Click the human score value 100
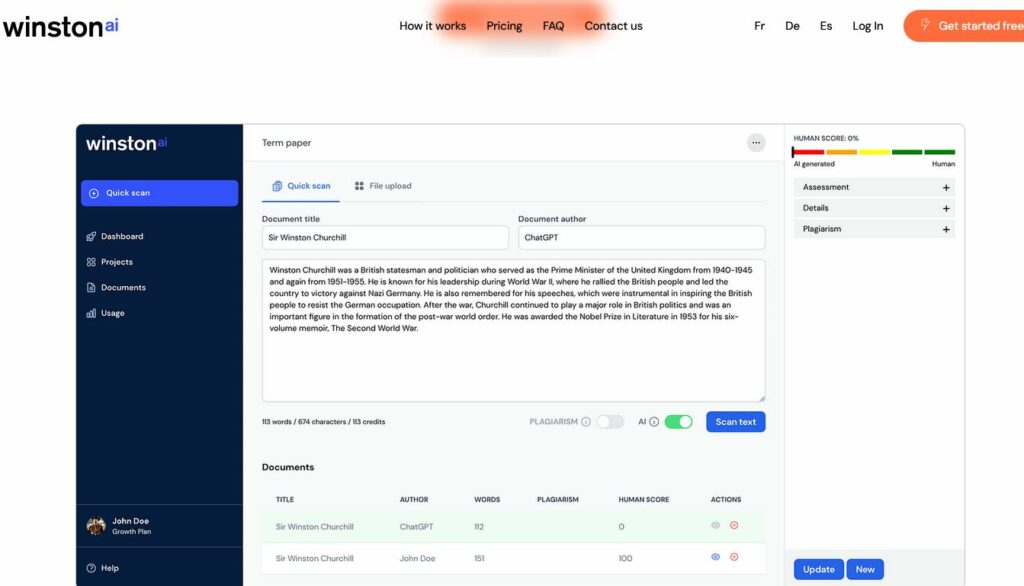This screenshot has width=1024, height=586. click(x=625, y=559)
